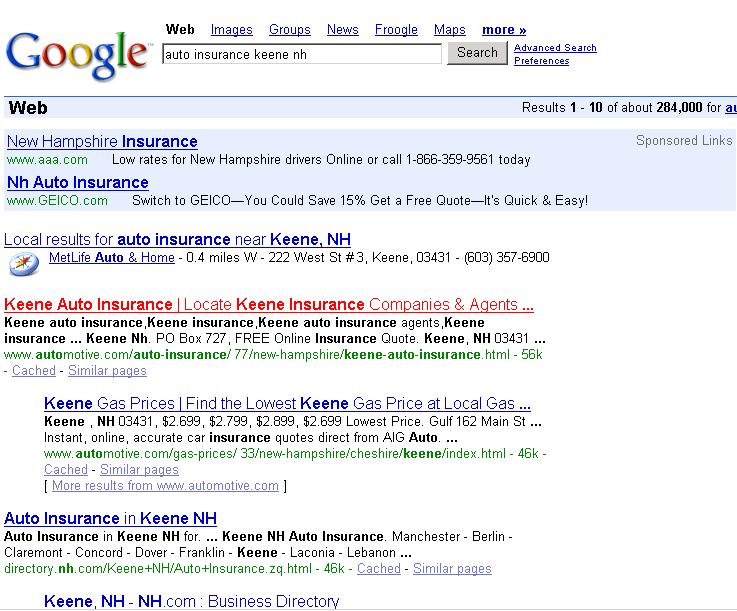
Task: Click the Sponsored Links label
Action: [684, 141]
